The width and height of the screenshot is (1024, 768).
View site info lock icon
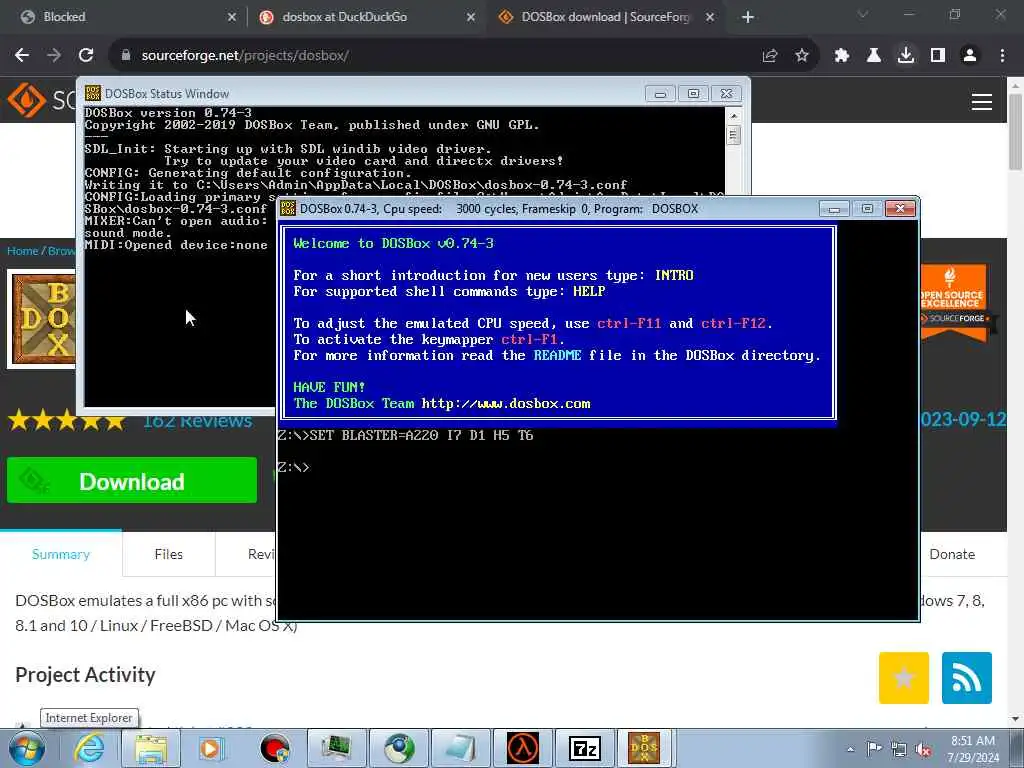point(125,56)
